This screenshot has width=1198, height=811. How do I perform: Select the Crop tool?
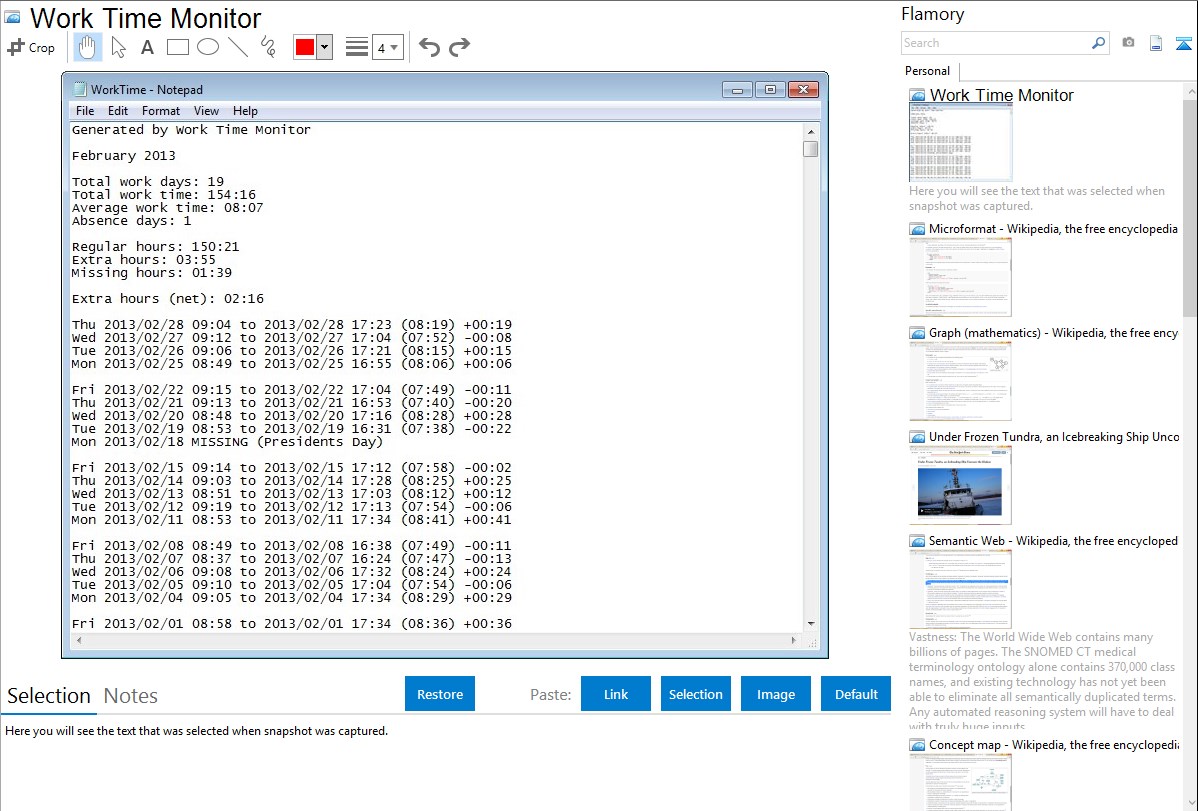coord(31,47)
